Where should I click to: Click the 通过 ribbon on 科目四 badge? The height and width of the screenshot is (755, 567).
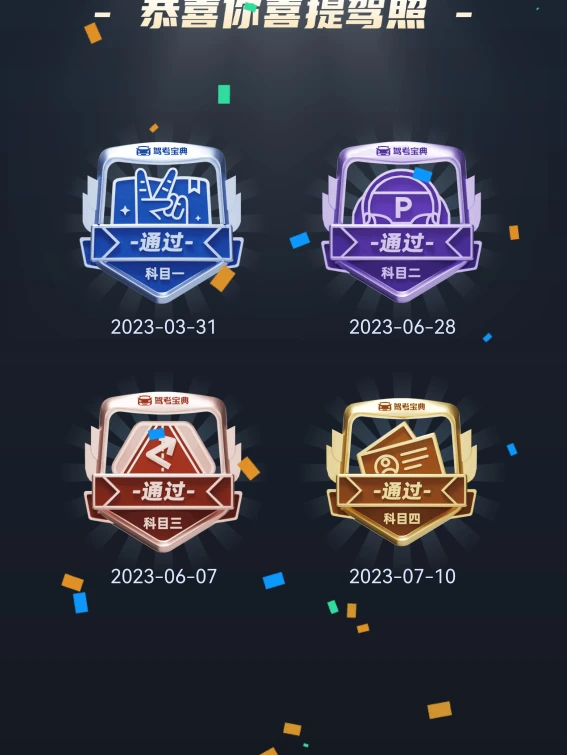coord(401,491)
